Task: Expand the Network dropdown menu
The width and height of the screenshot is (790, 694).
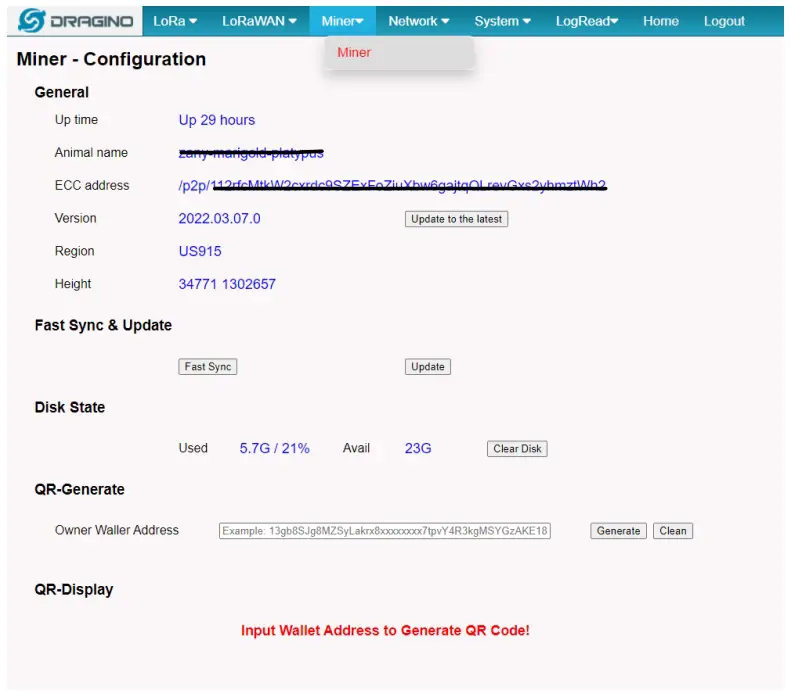Action: (x=418, y=21)
